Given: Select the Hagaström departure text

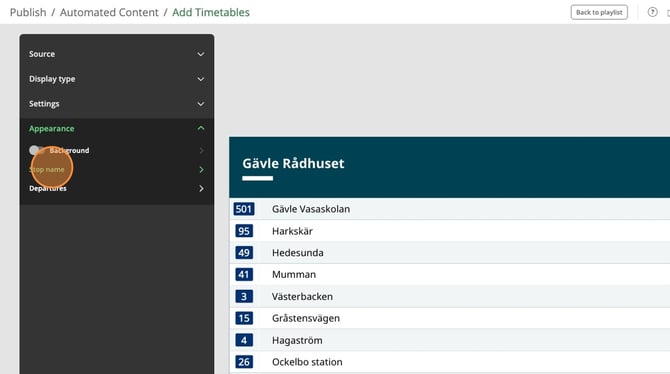Looking at the screenshot, I should [297, 340].
